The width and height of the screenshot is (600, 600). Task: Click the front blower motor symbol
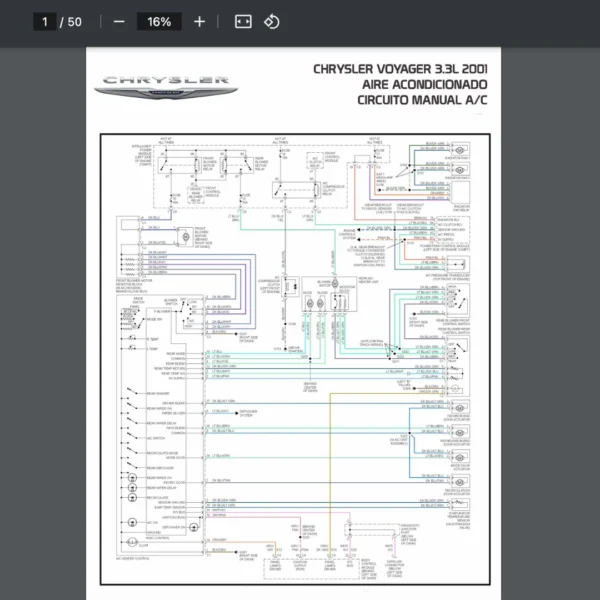tap(186, 235)
